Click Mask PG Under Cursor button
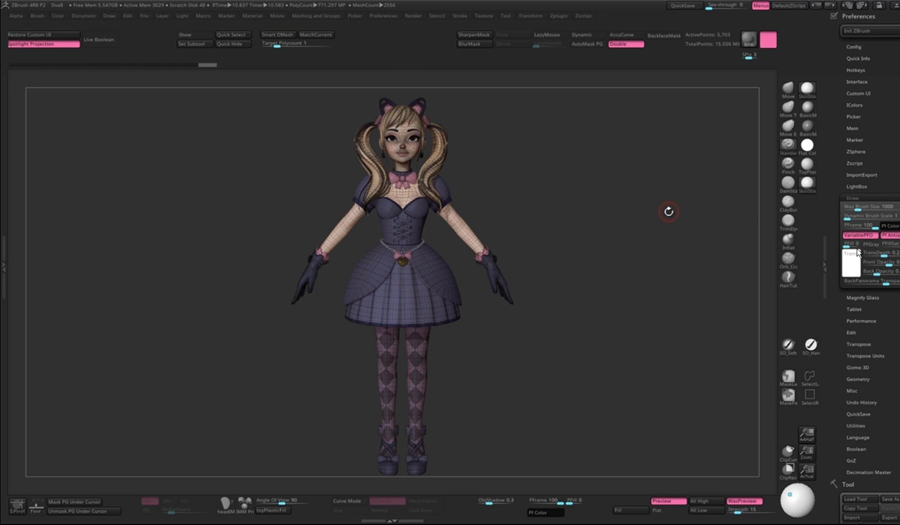The height and width of the screenshot is (525, 900). tap(74, 502)
